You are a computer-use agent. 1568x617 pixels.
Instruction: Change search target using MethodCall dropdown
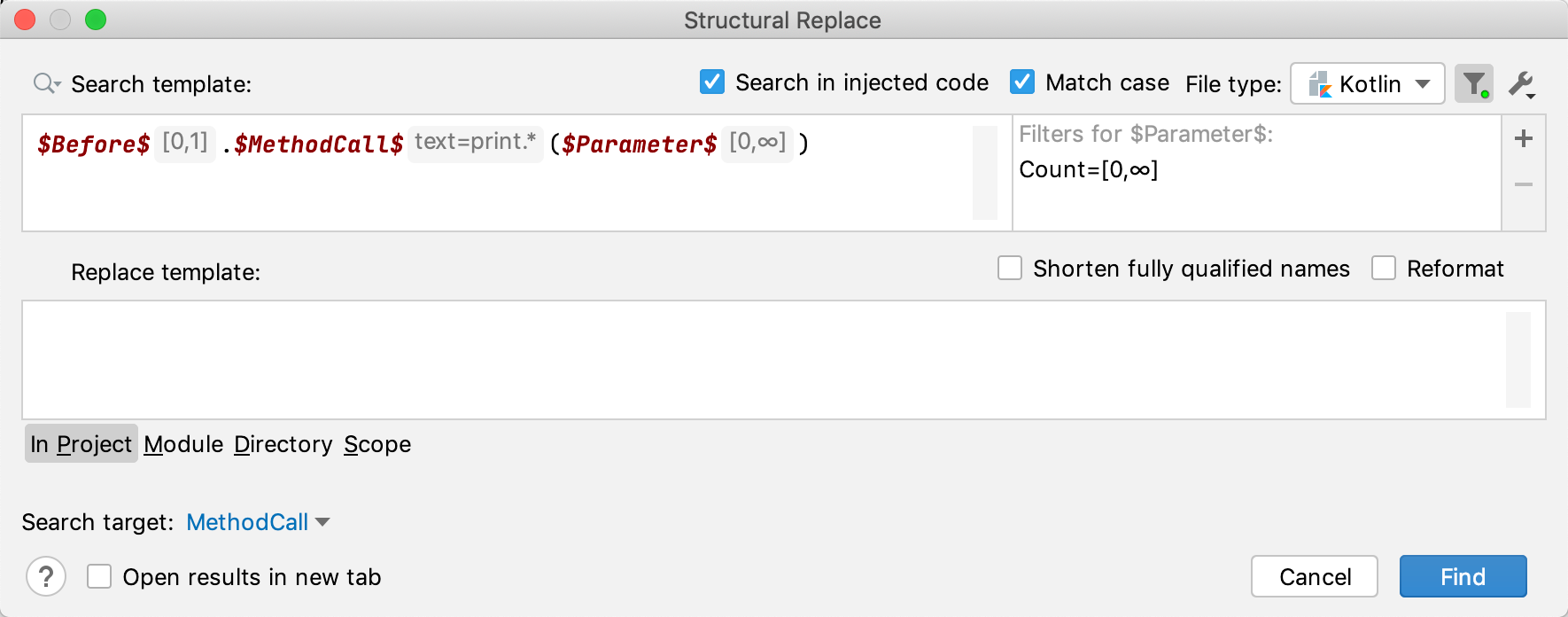tap(257, 522)
